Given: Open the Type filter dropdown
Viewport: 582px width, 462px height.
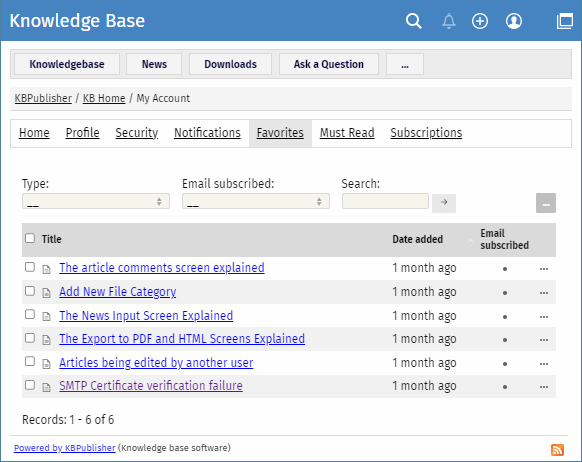Looking at the screenshot, I should [x=96, y=201].
